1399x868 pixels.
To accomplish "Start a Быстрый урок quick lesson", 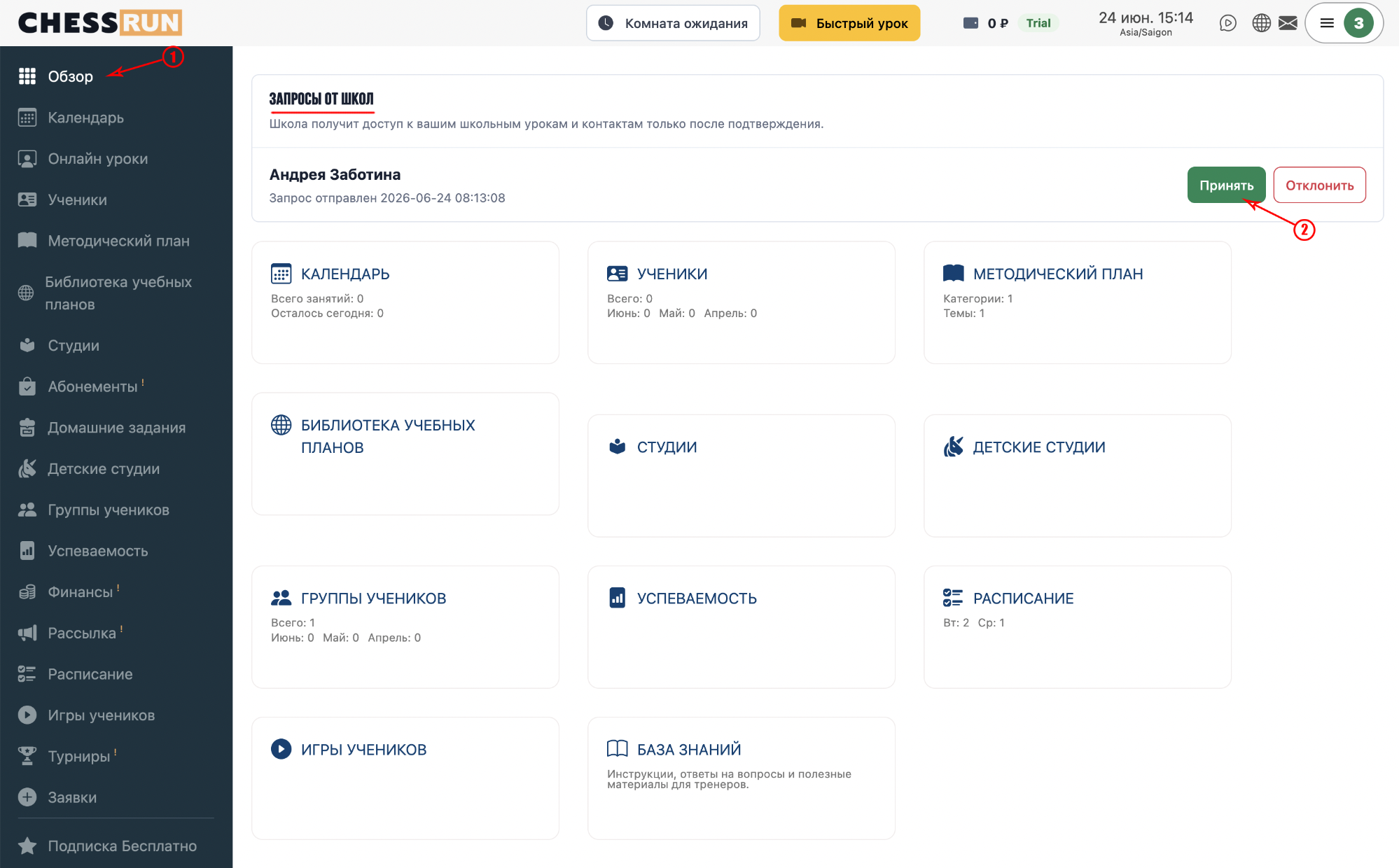I will [849, 23].
